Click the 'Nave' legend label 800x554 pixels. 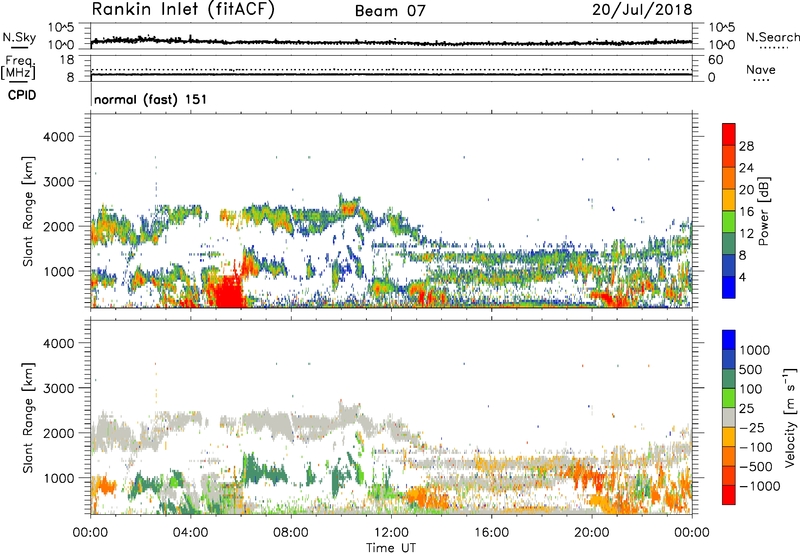click(x=761, y=69)
